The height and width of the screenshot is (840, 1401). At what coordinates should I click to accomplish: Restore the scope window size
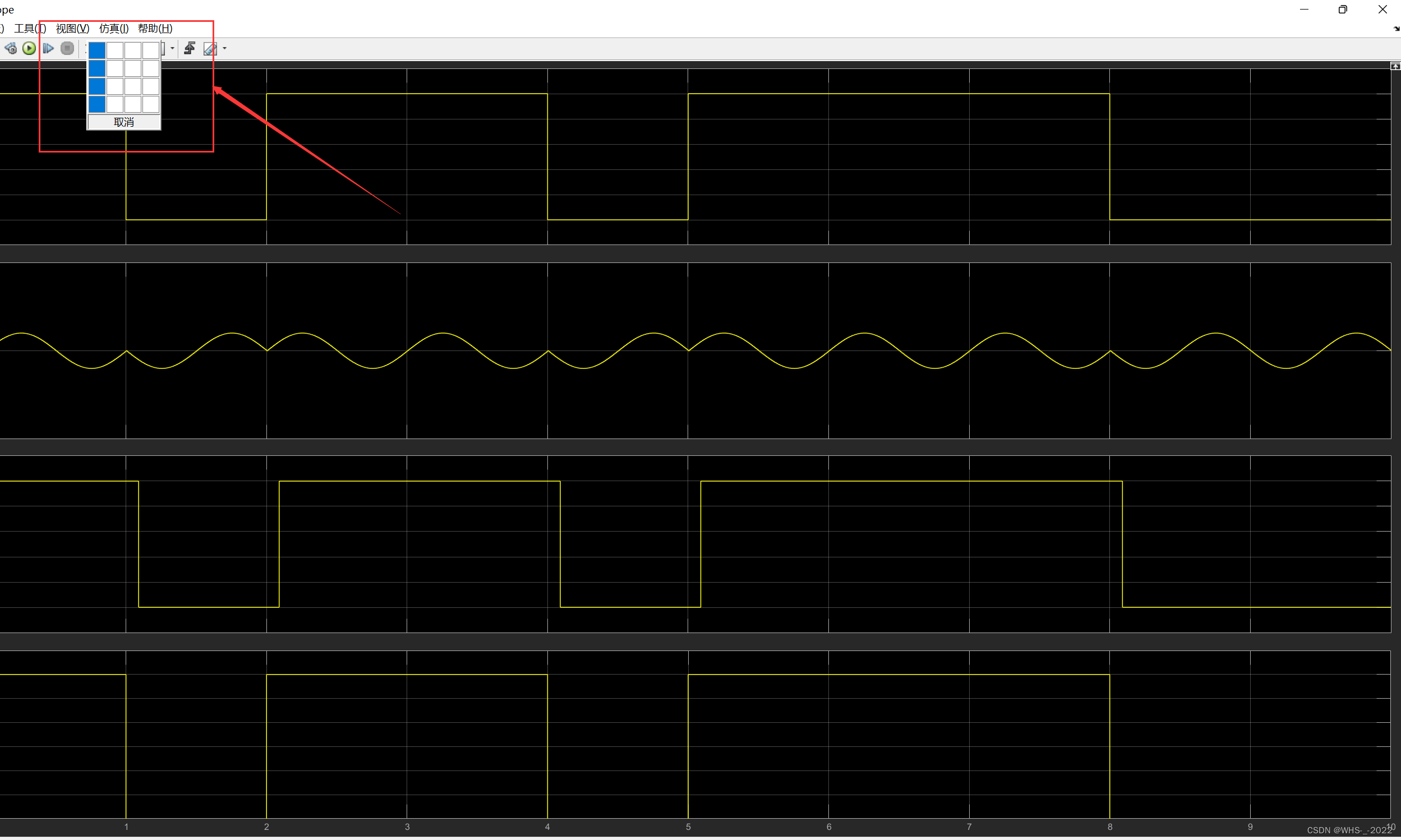[x=1343, y=10]
